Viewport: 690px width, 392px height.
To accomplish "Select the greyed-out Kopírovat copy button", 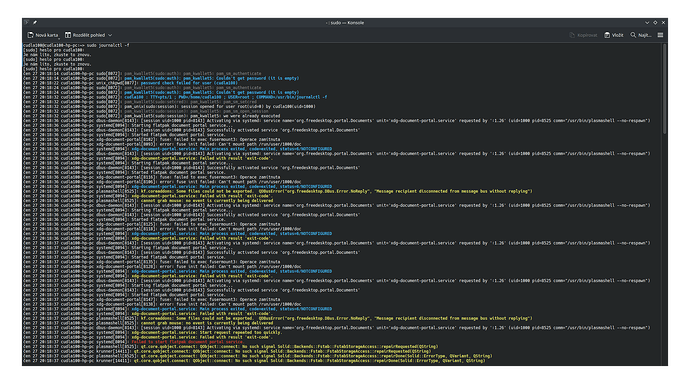I will (x=583, y=35).
